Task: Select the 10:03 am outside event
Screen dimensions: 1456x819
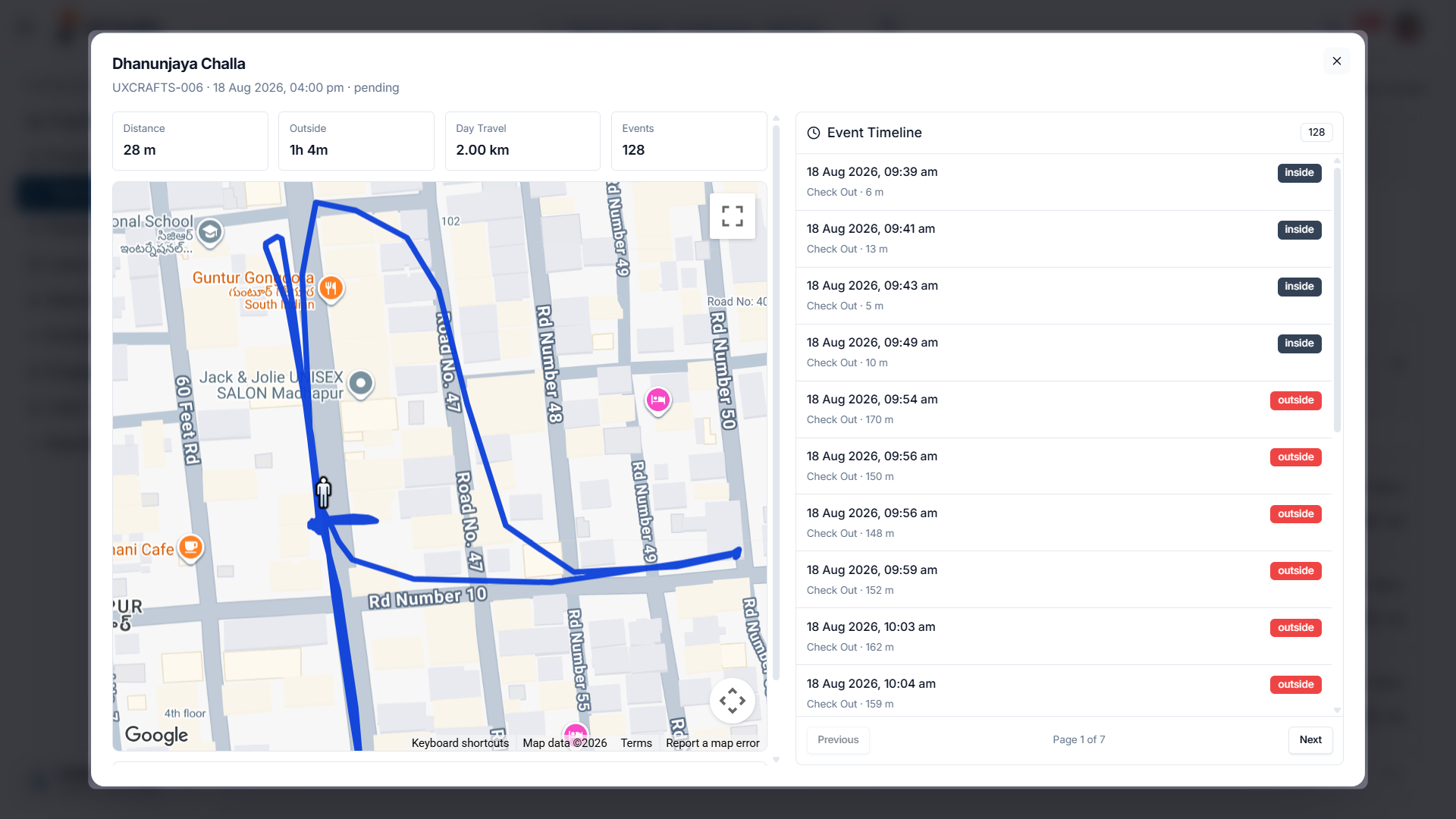Action: coord(1064,637)
